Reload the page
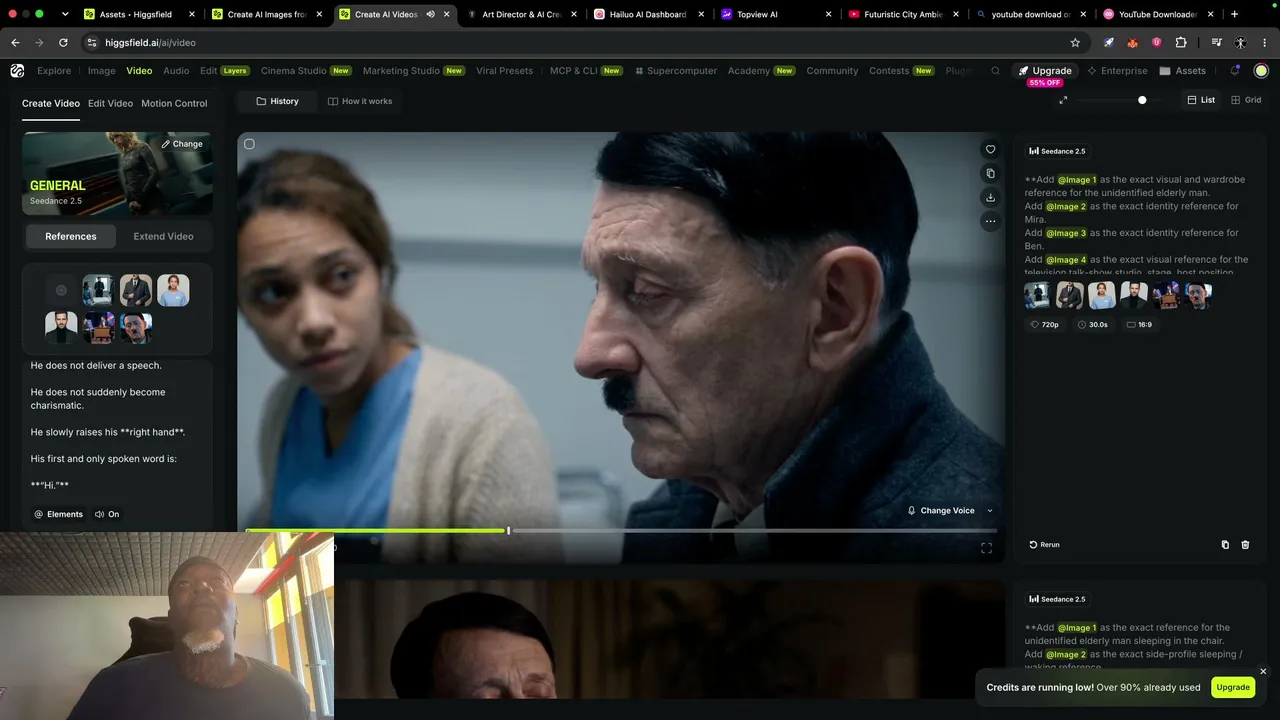1280x720 pixels. [x=63, y=43]
